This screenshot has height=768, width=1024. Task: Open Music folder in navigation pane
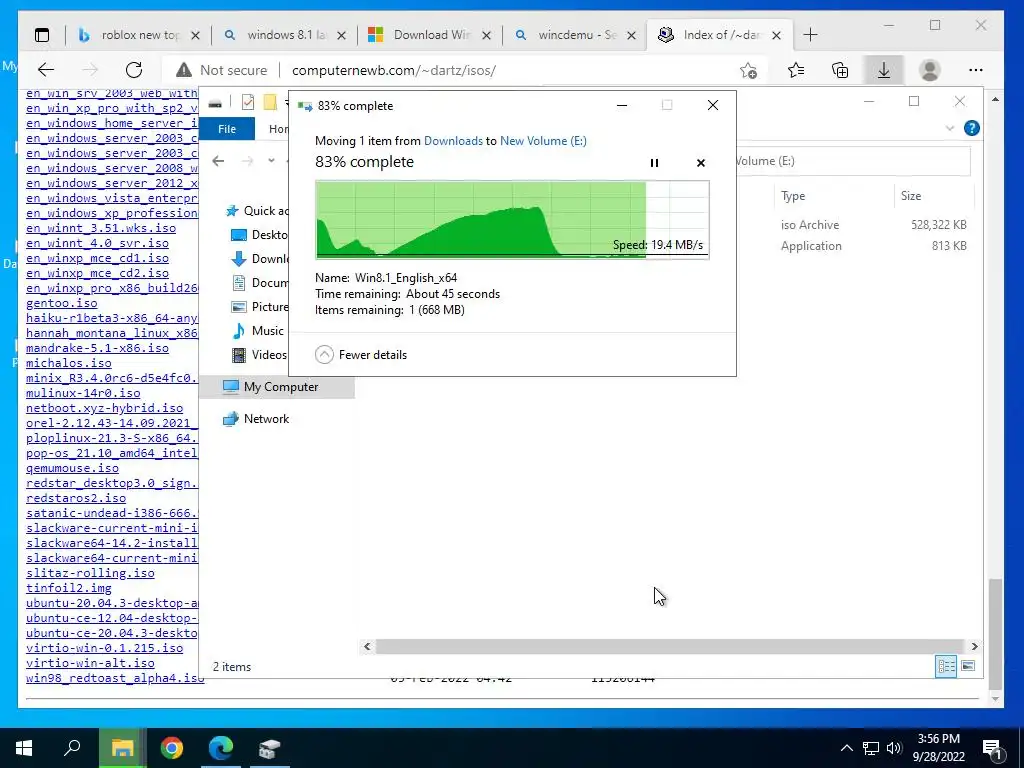[258, 330]
